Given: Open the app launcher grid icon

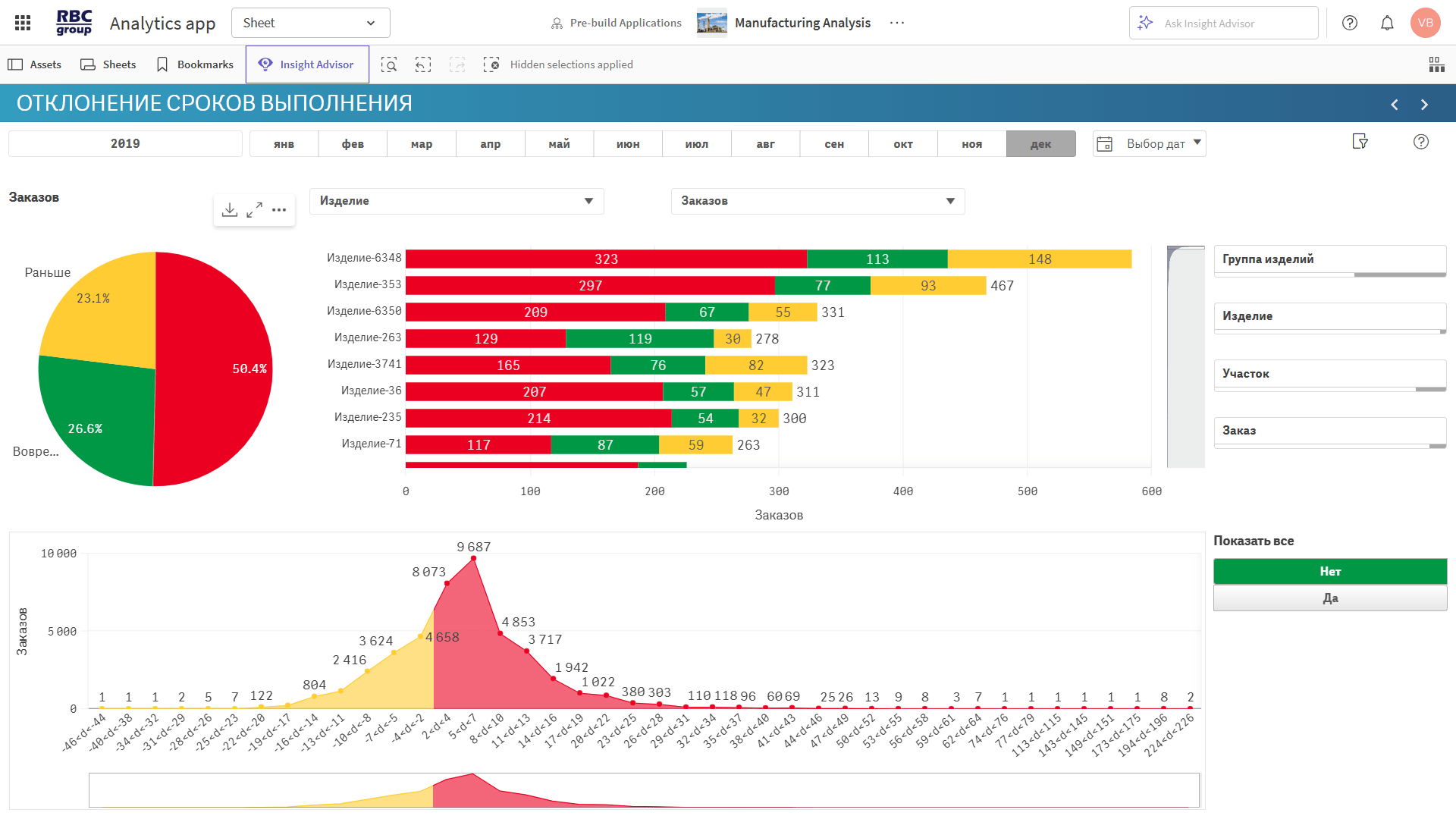Looking at the screenshot, I should click(x=23, y=23).
